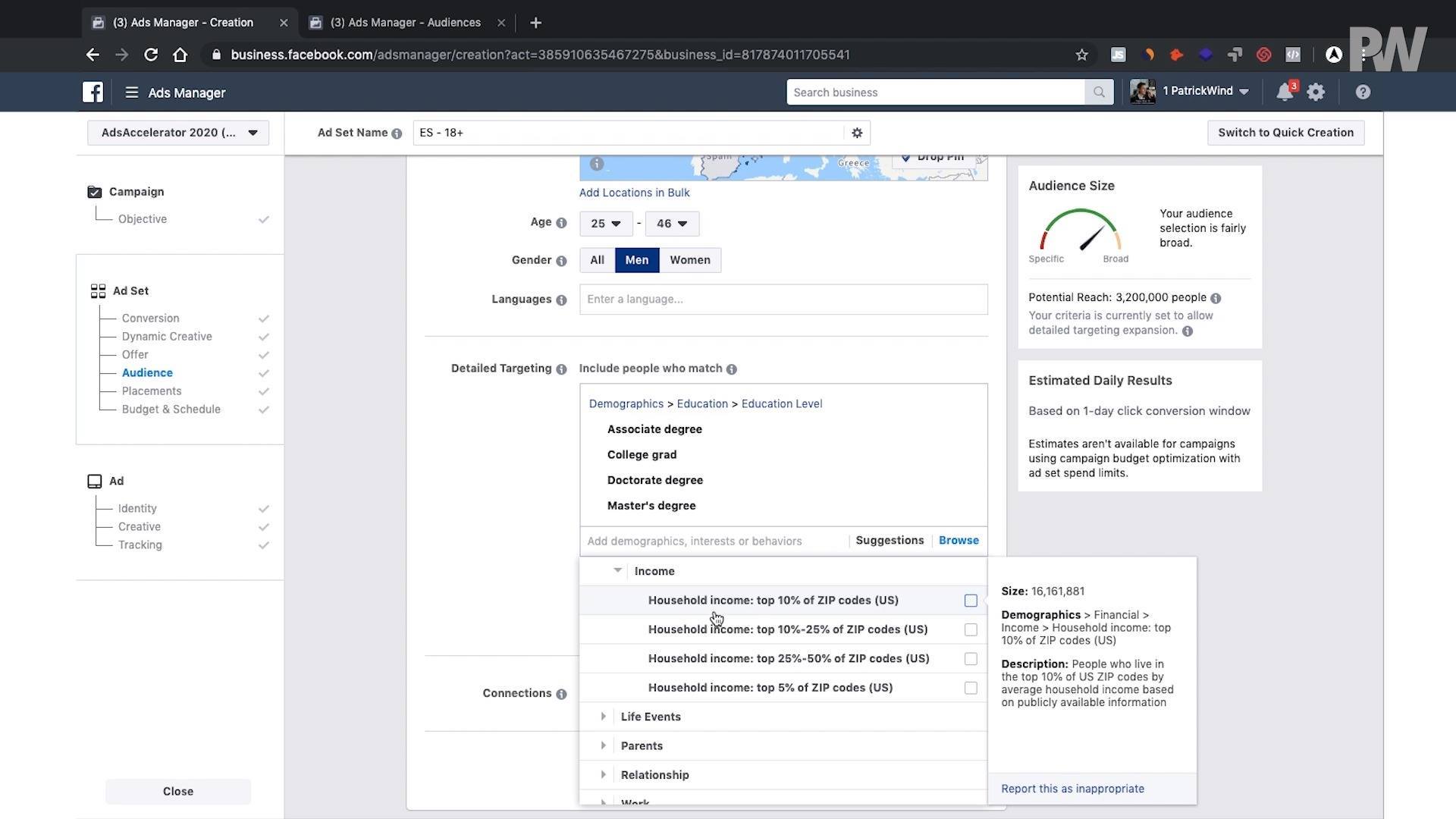The width and height of the screenshot is (1456, 819).
Task: Expand the Parents category
Action: click(x=604, y=746)
